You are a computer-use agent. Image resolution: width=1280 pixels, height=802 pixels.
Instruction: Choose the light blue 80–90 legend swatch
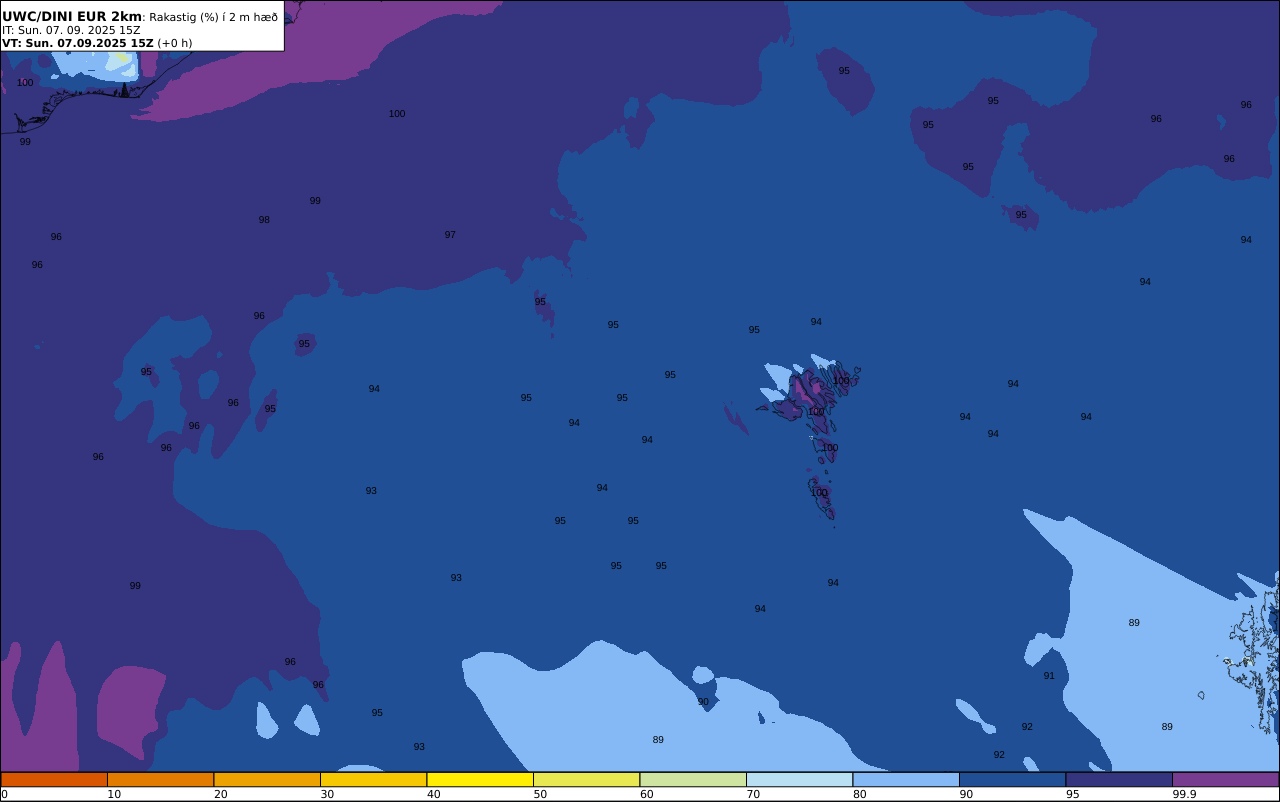coord(906,779)
